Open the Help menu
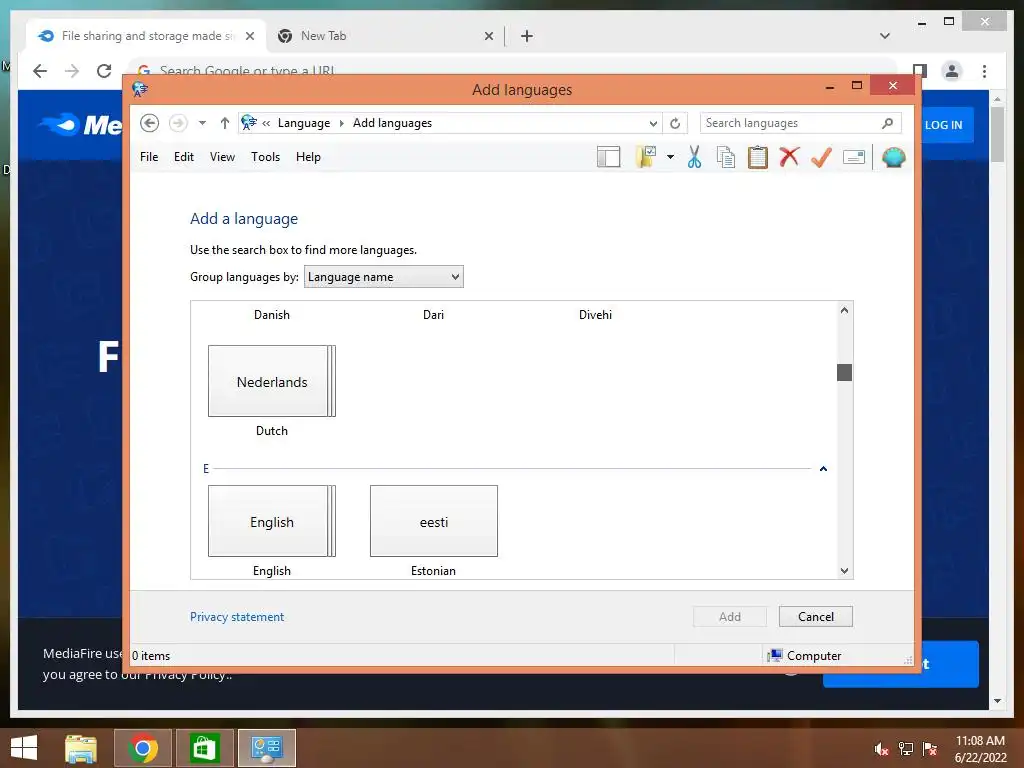This screenshot has height=768, width=1024. click(x=308, y=157)
